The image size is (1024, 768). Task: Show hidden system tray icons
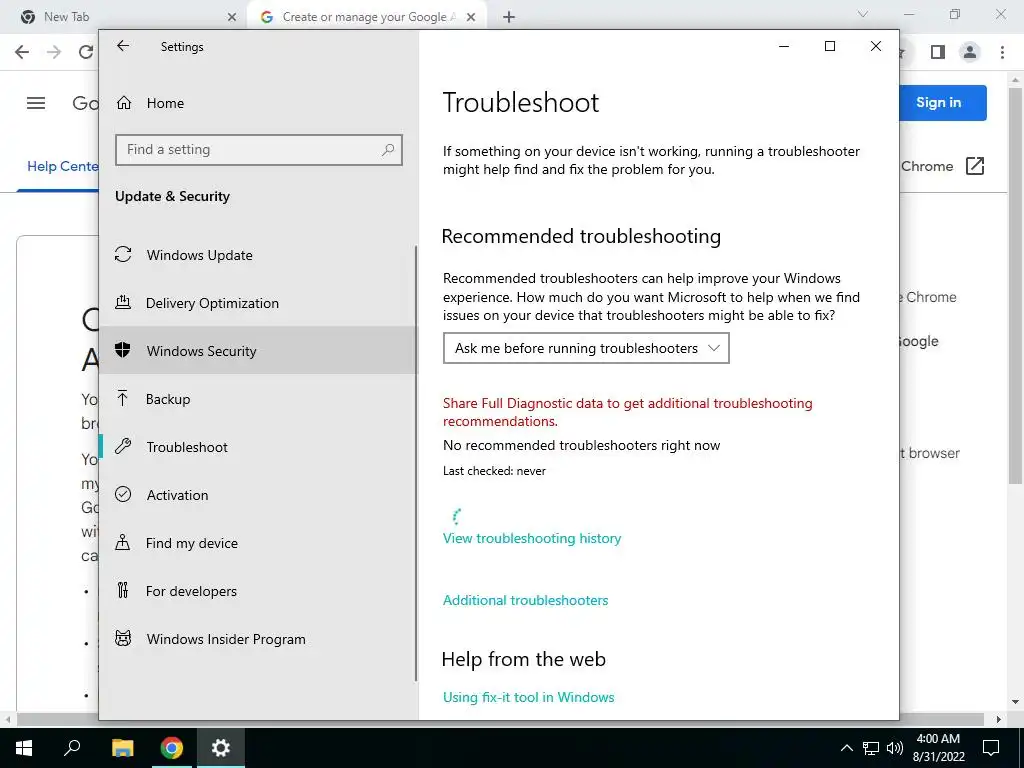(x=846, y=748)
